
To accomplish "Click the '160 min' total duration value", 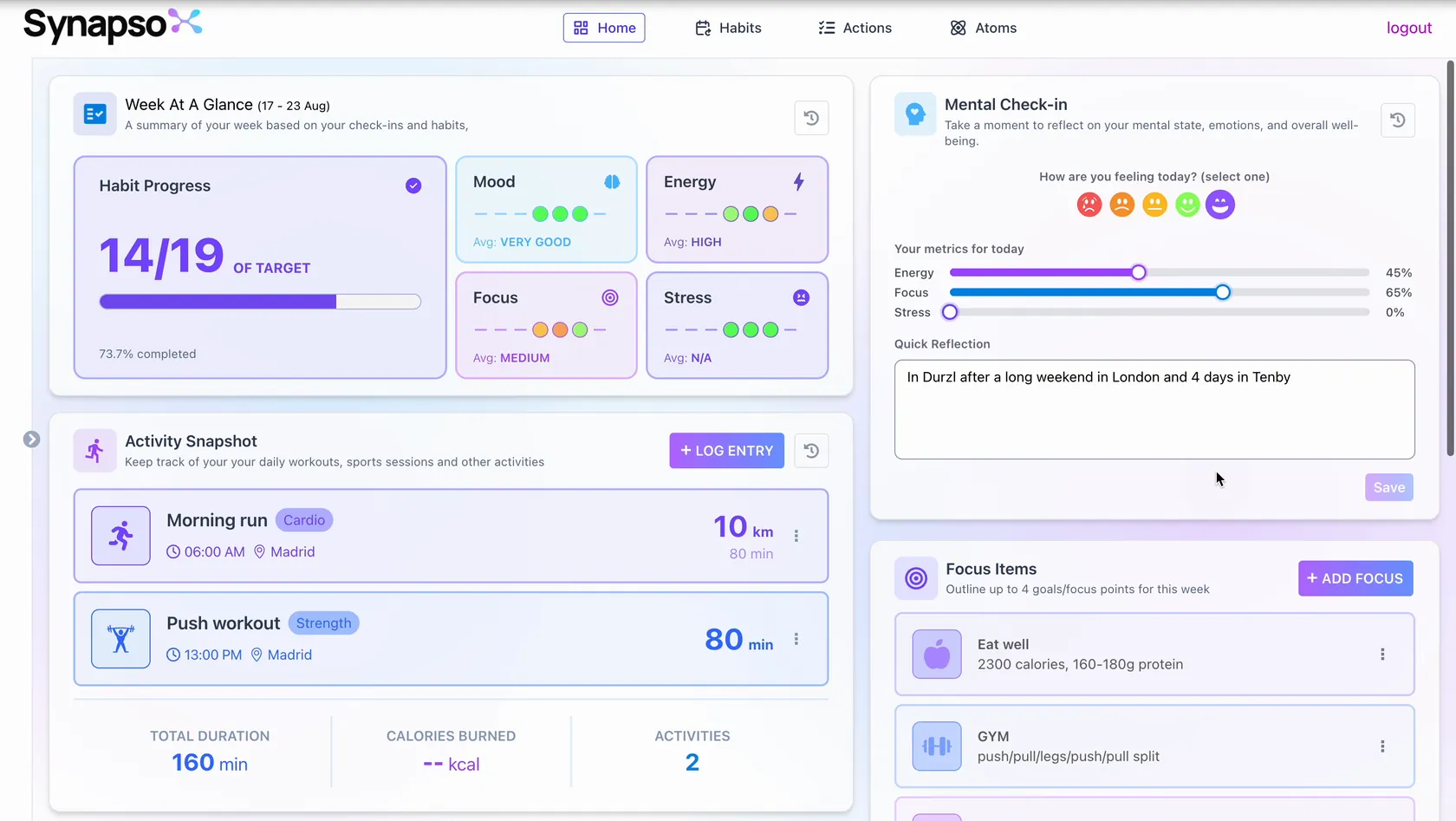I will tap(210, 763).
